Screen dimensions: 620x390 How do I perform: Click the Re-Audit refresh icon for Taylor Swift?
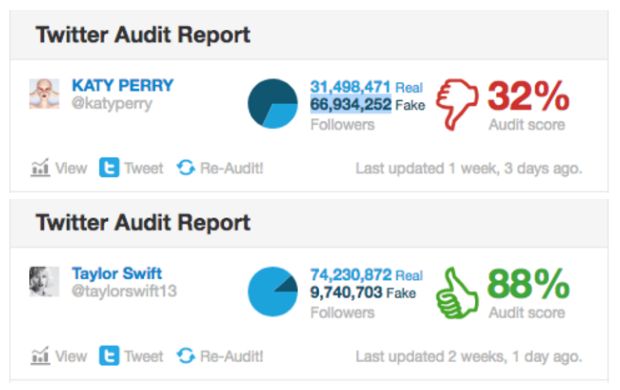(185, 356)
